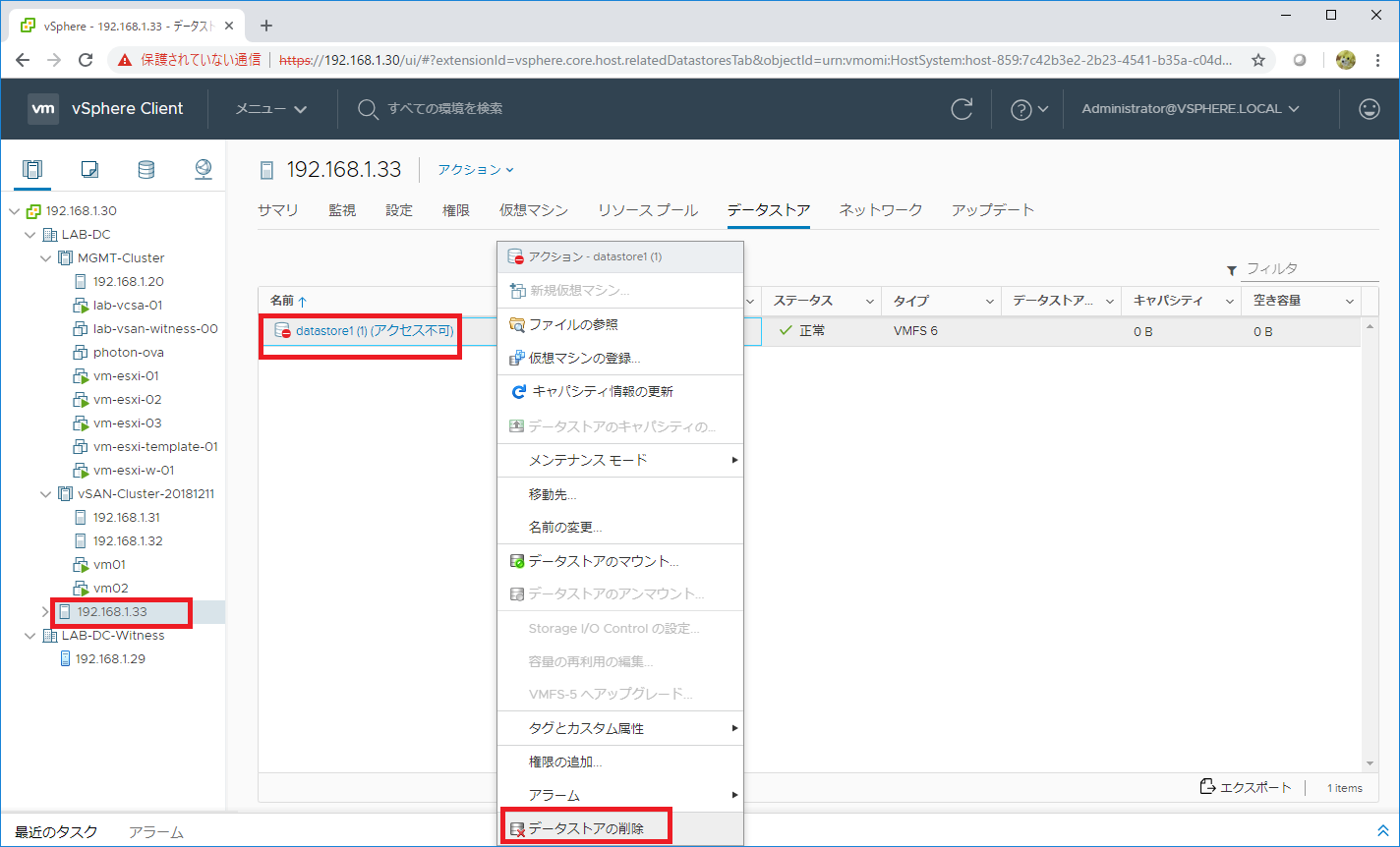Click the browser address bar URL
Screen dimensions: 1400x847
coord(755,60)
